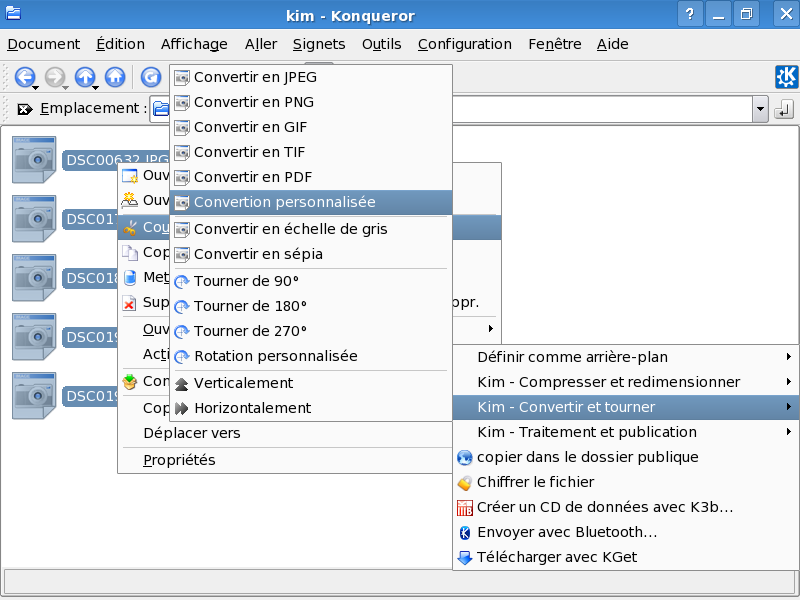Expand Kim - Convertir et tourner submenu
The height and width of the screenshot is (600, 800).
626,407
